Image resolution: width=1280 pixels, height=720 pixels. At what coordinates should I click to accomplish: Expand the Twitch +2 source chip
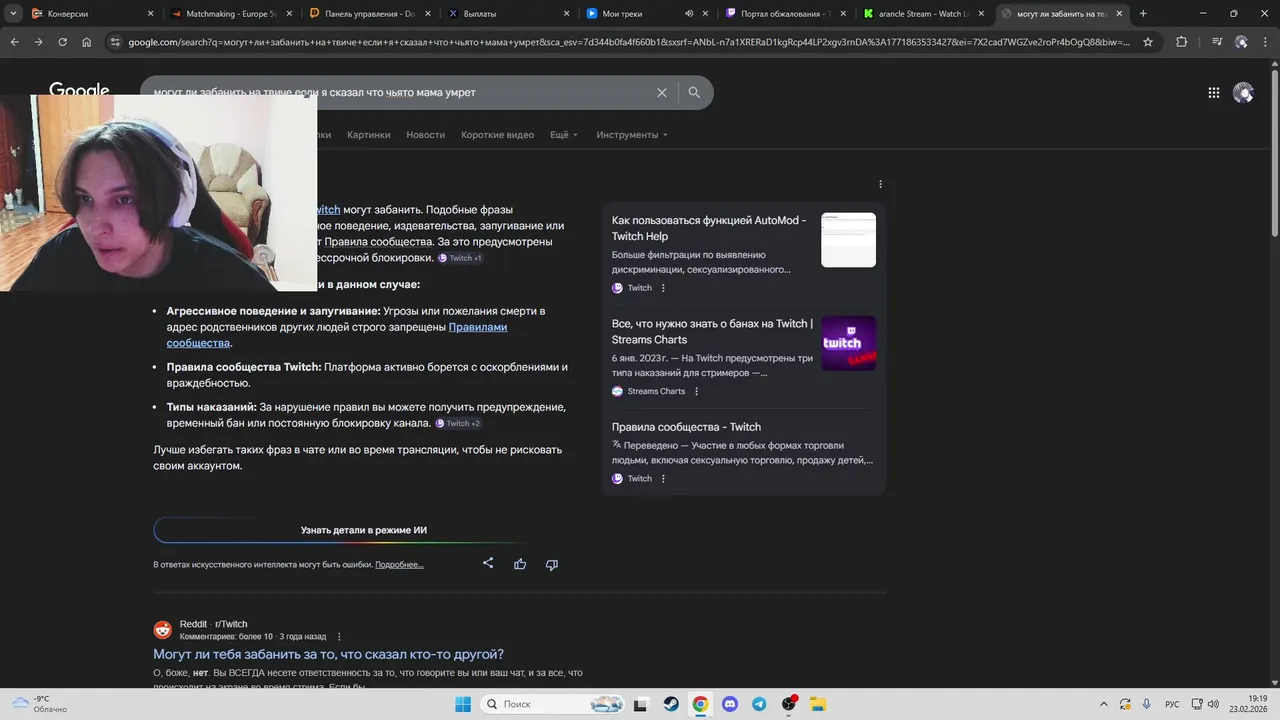tap(458, 424)
